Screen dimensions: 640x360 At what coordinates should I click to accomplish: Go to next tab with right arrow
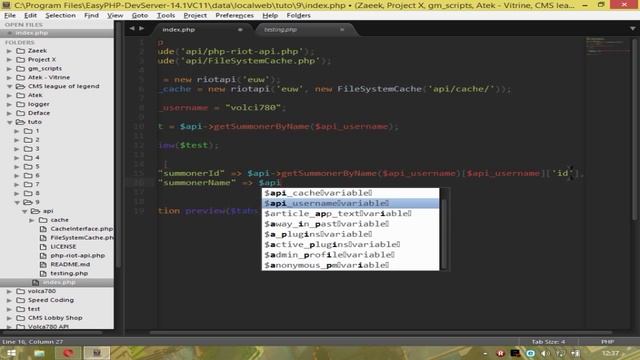coord(141,29)
